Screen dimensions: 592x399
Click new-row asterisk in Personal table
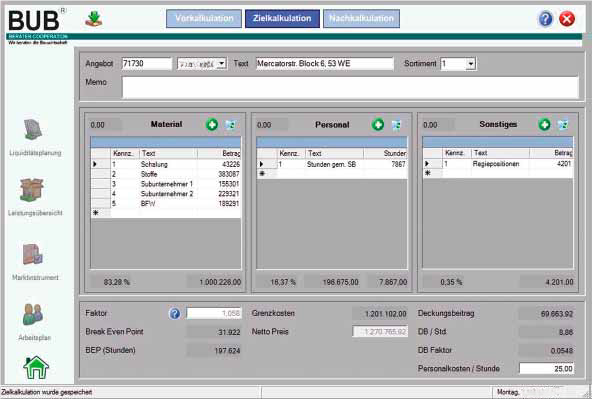tap(262, 173)
